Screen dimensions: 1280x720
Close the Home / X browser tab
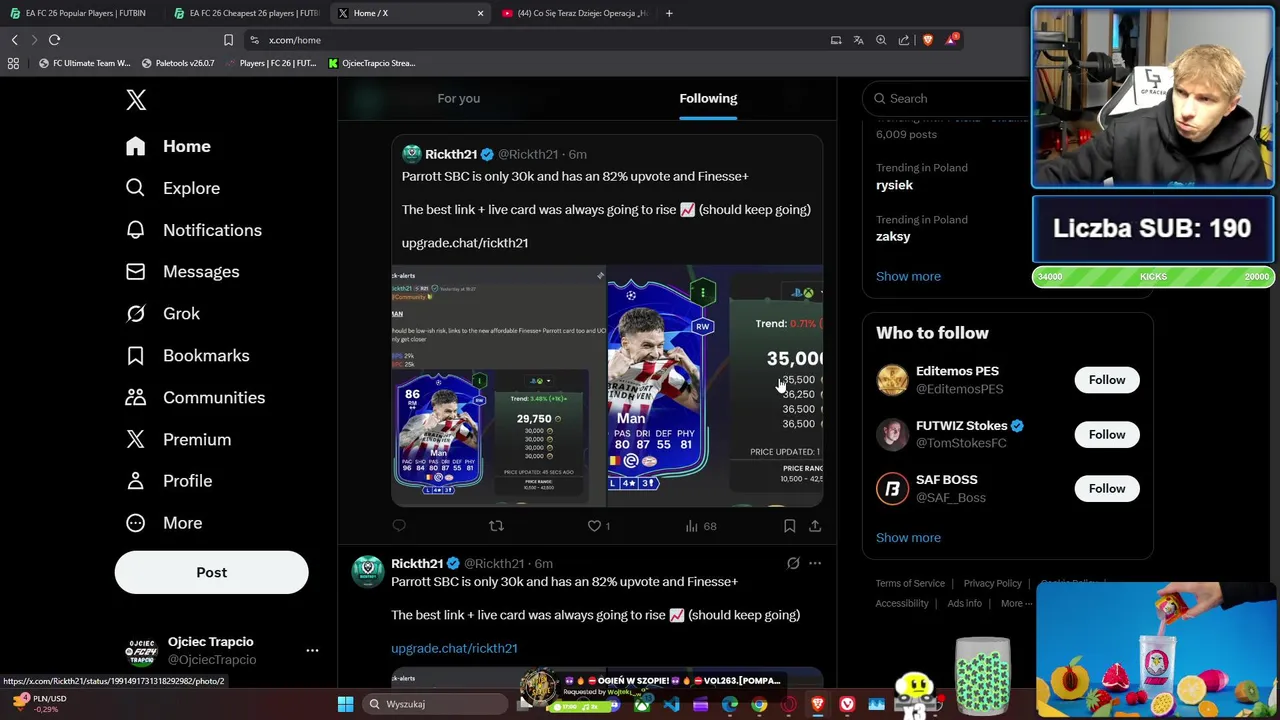tap(480, 13)
